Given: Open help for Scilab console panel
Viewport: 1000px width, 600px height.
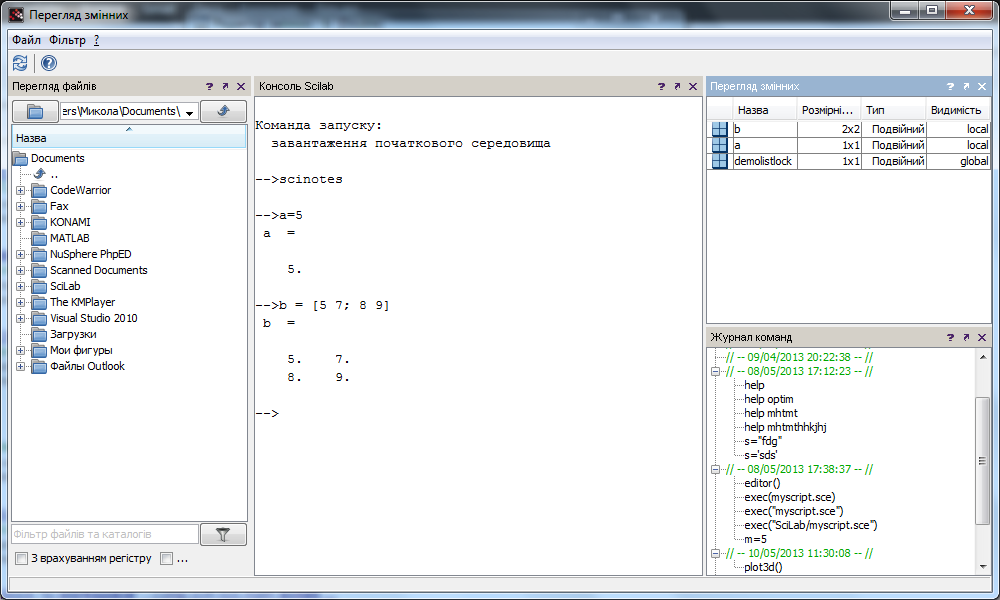Looking at the screenshot, I should [x=661, y=86].
